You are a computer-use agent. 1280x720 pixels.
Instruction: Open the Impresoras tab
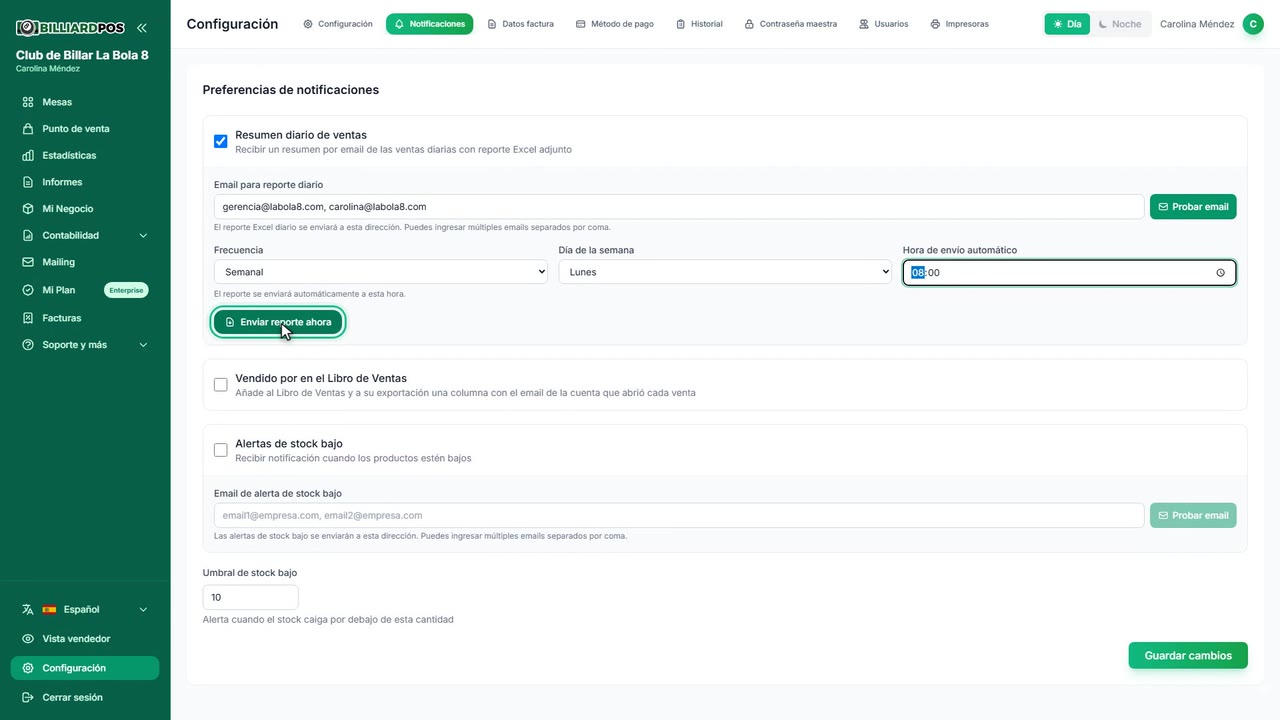[x=959, y=24]
